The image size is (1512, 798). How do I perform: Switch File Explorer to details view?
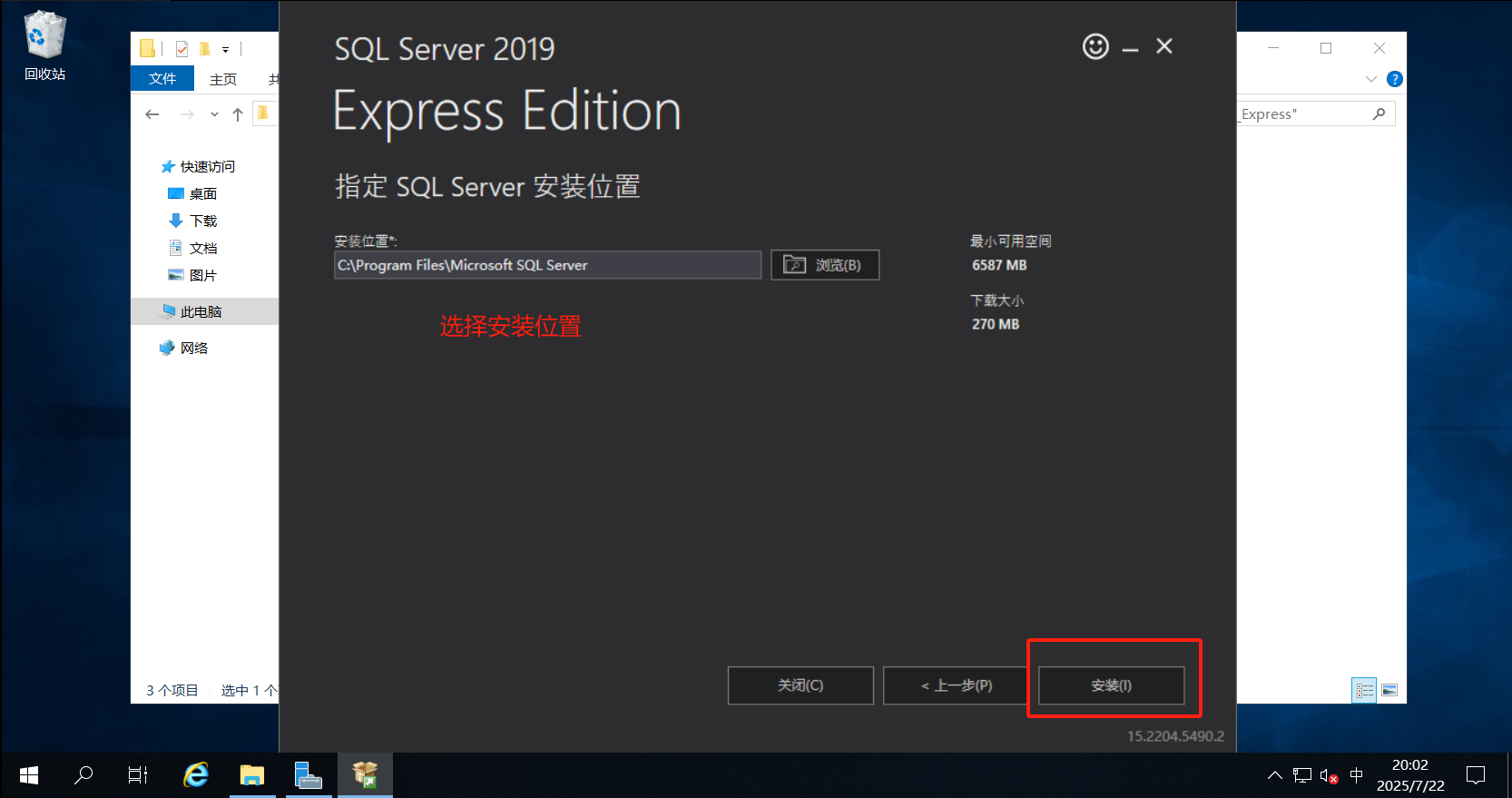coord(1364,691)
